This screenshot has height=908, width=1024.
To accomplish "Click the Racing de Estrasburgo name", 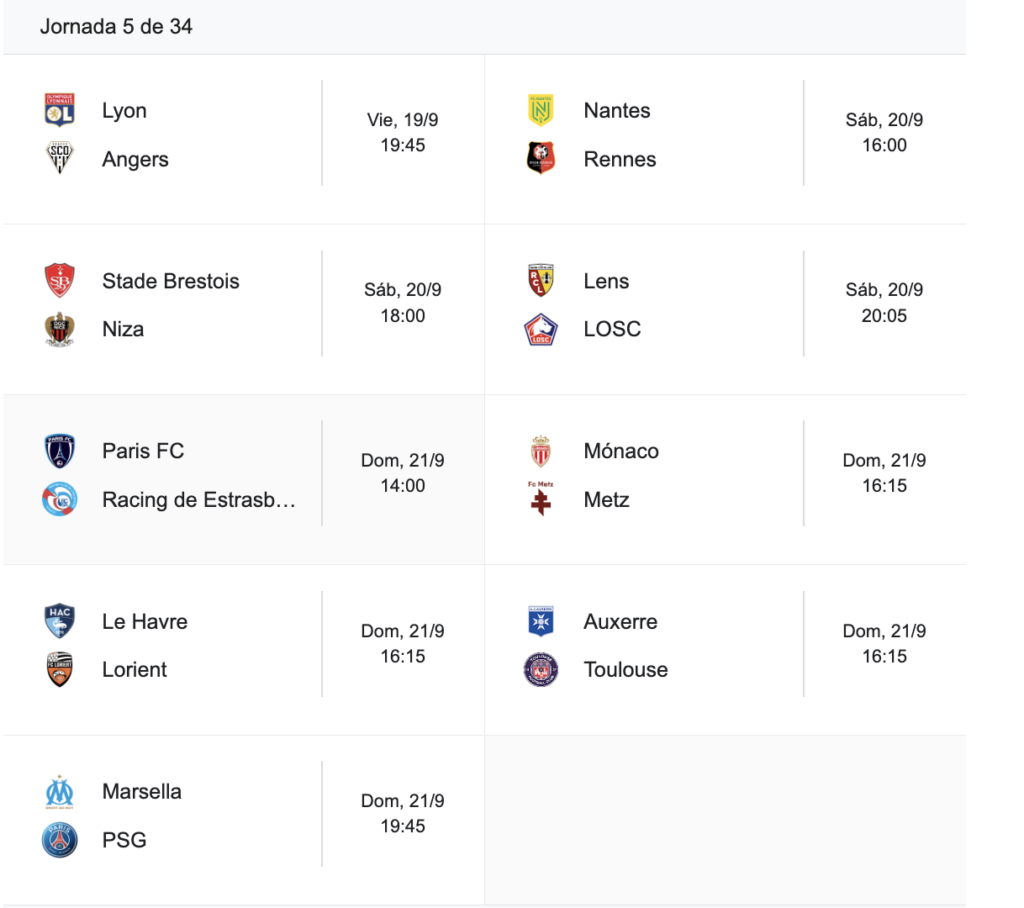I will (x=198, y=500).
